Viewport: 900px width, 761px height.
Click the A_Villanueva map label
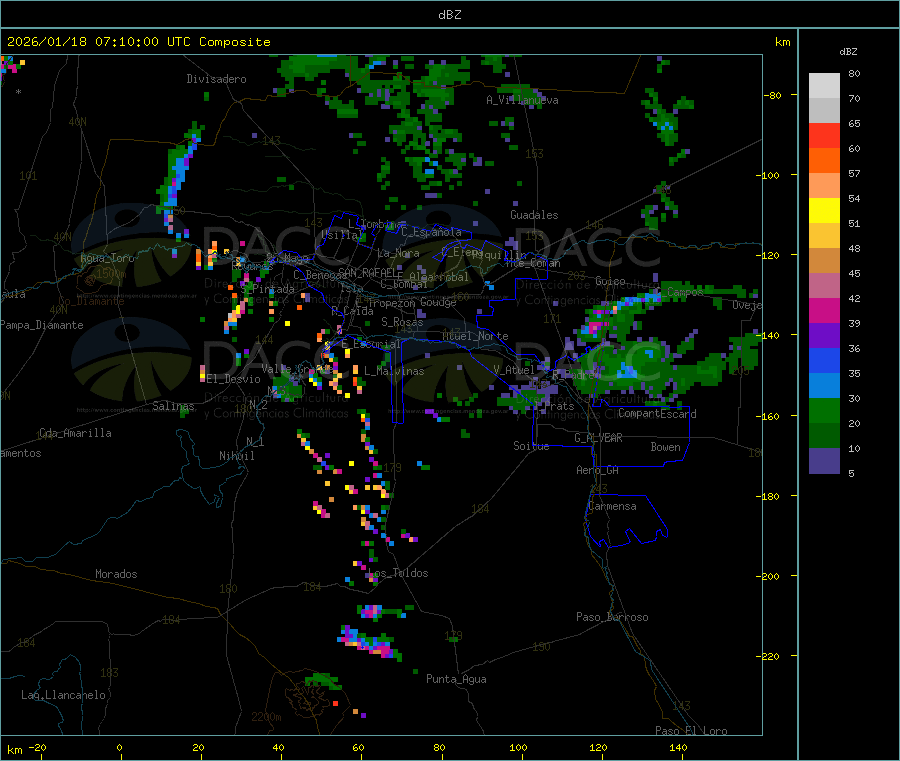pyautogui.click(x=522, y=100)
